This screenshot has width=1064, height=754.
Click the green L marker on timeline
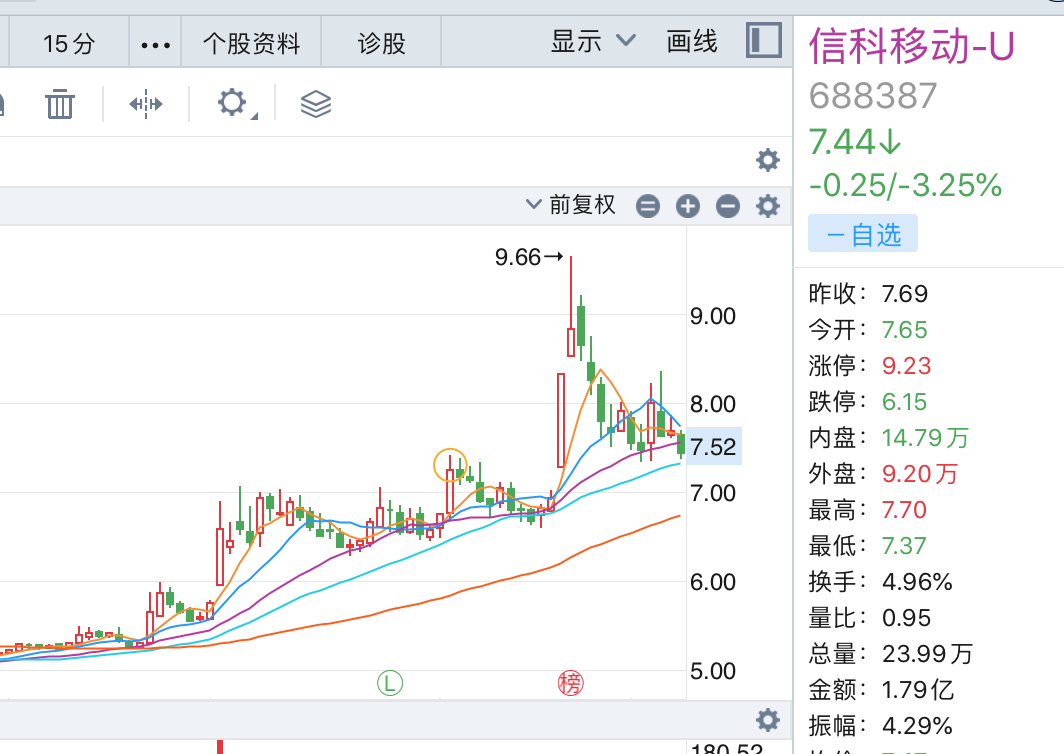390,683
